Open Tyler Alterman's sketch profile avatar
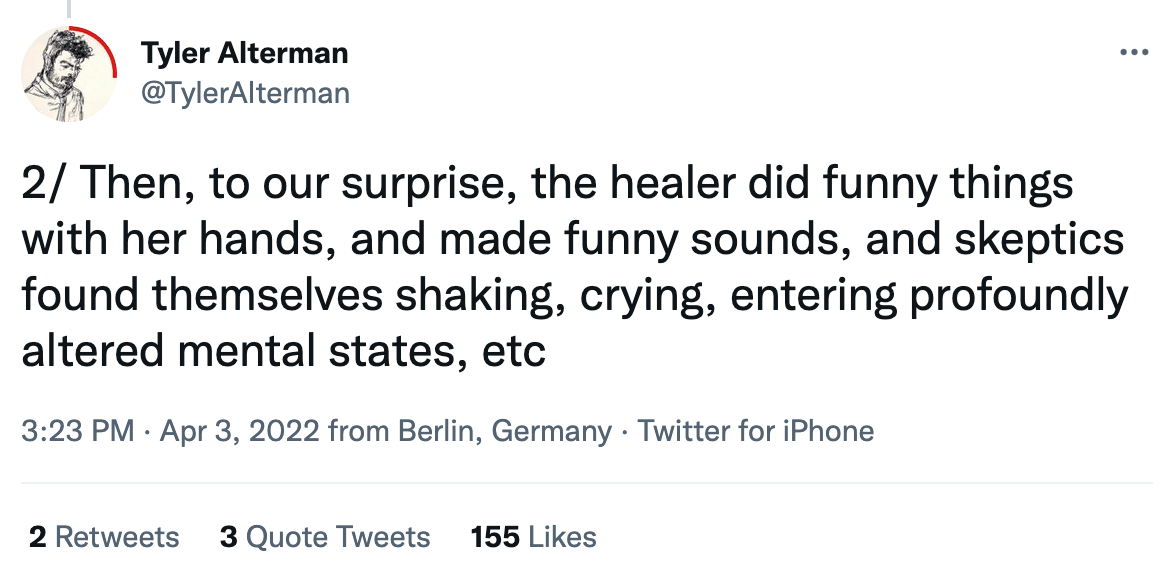 click(x=68, y=74)
